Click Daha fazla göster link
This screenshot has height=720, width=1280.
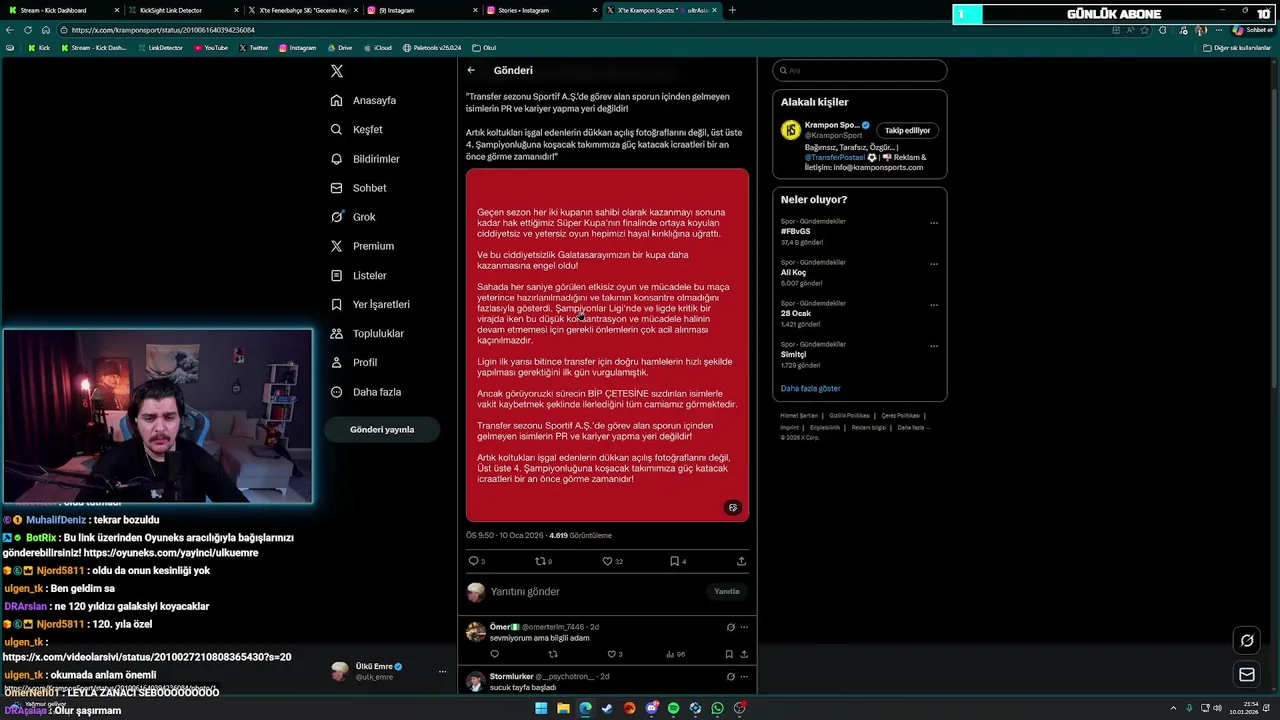tap(811, 388)
